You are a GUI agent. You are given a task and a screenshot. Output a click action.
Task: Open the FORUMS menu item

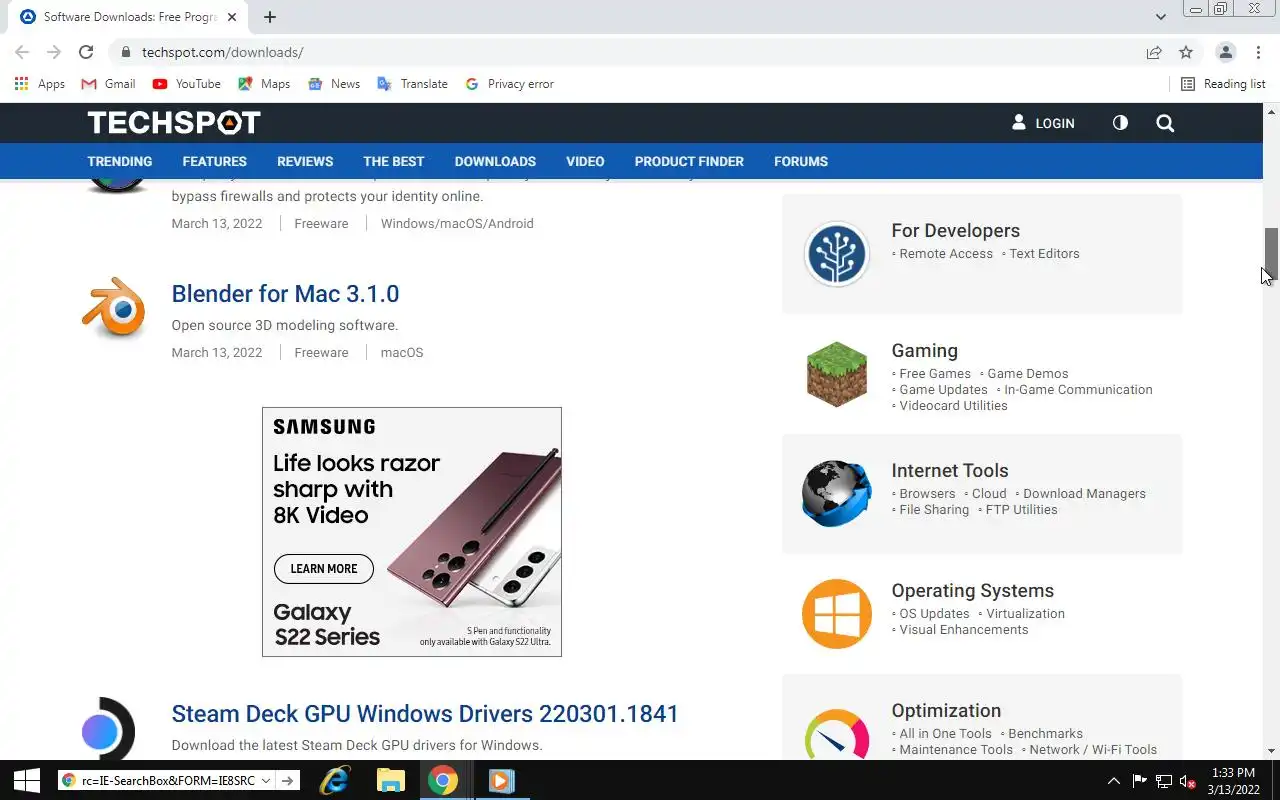coord(801,161)
